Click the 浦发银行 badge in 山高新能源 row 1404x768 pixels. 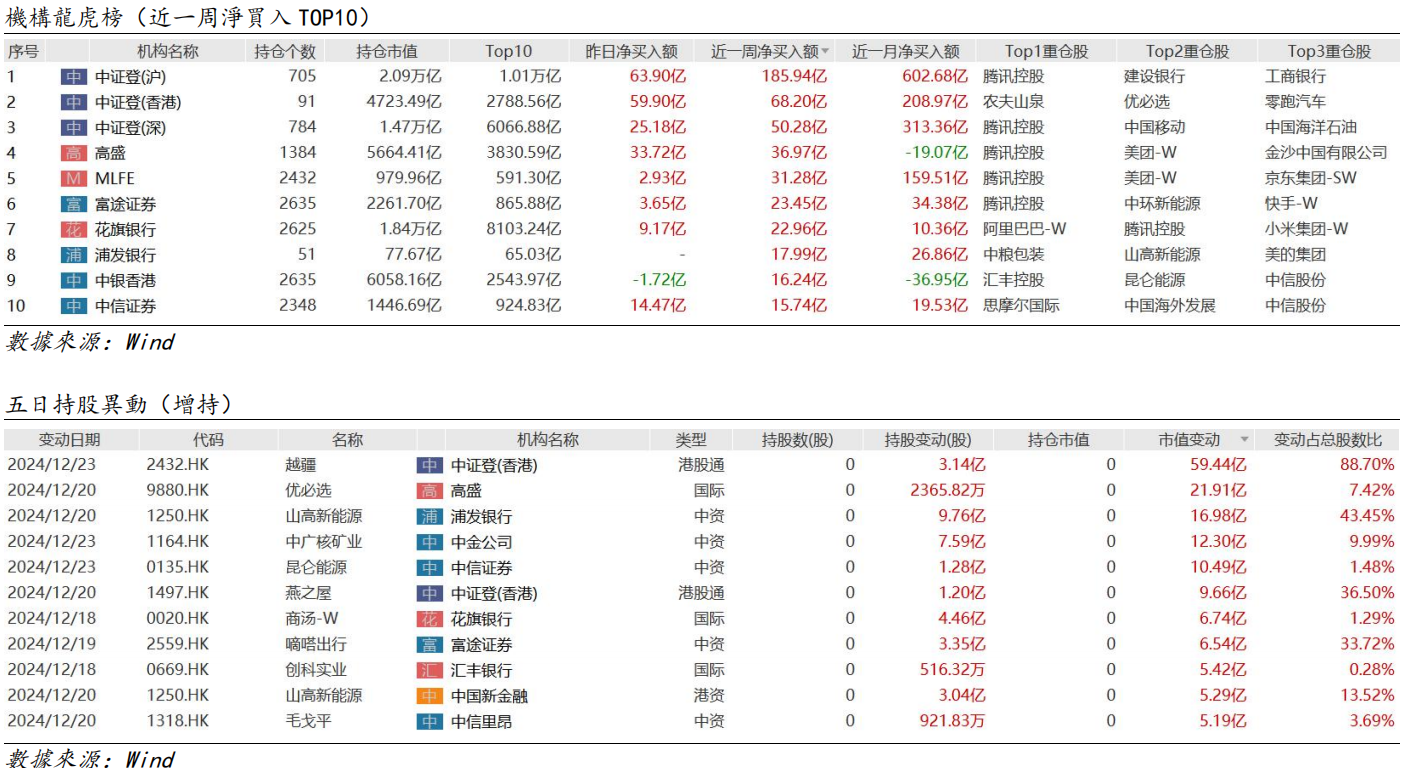point(429,517)
